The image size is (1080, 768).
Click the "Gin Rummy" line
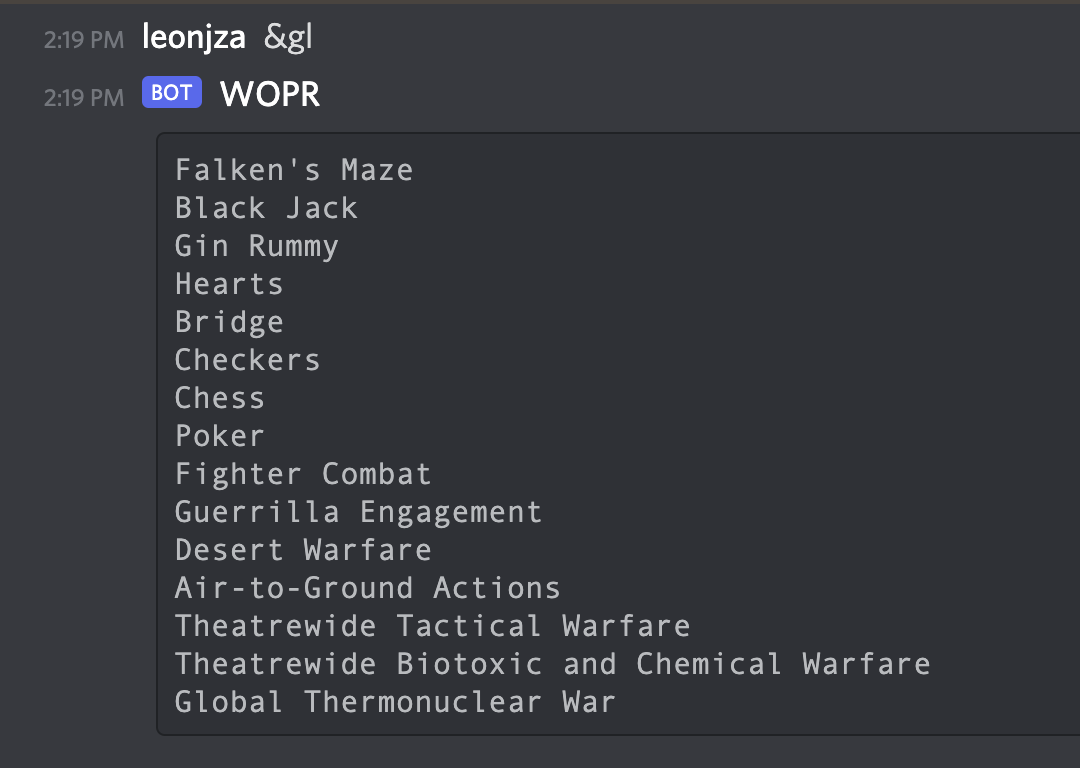(x=257, y=246)
